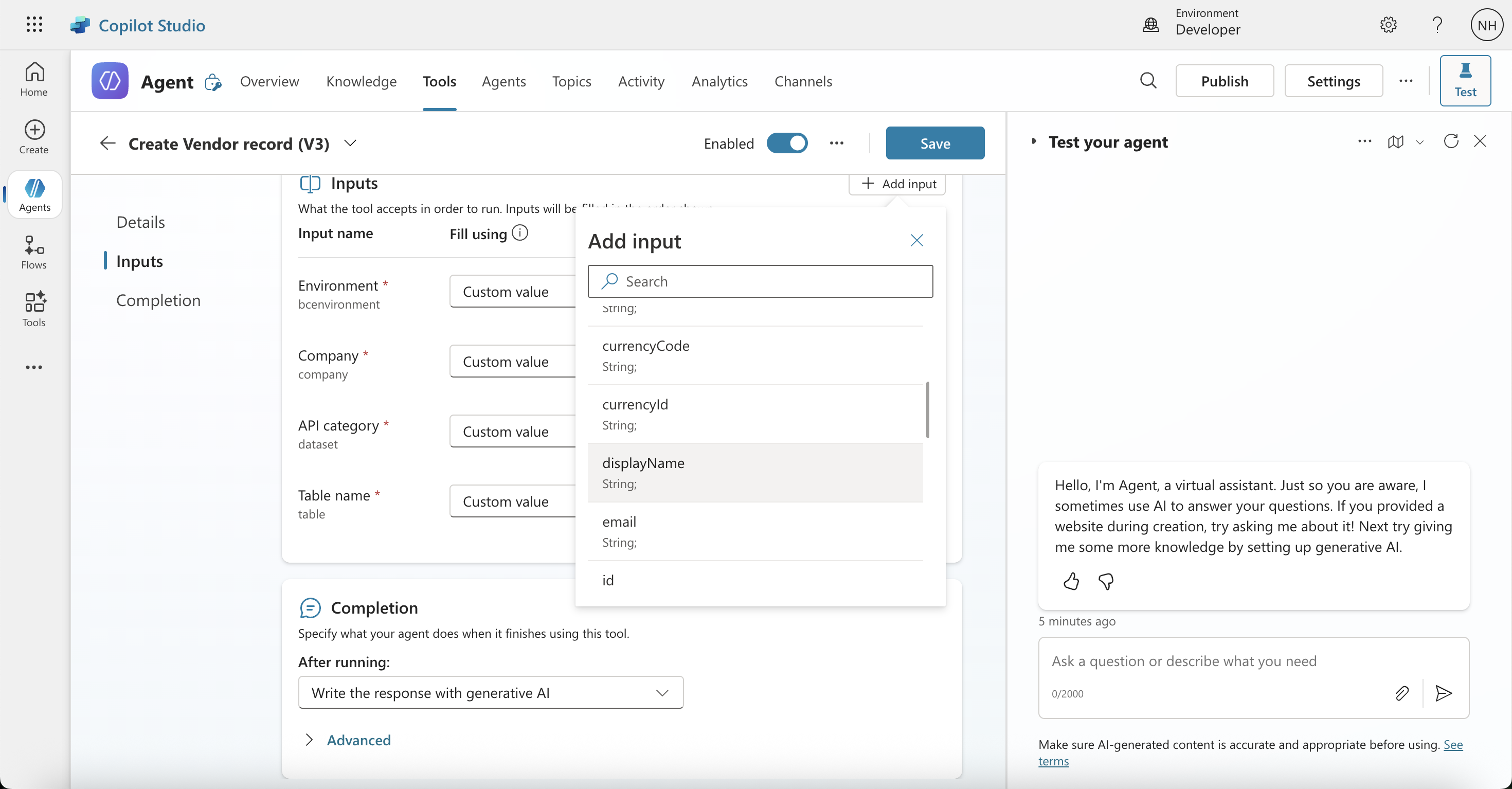Switch to the Knowledge tab
The height and width of the screenshot is (789, 1512).
361,81
